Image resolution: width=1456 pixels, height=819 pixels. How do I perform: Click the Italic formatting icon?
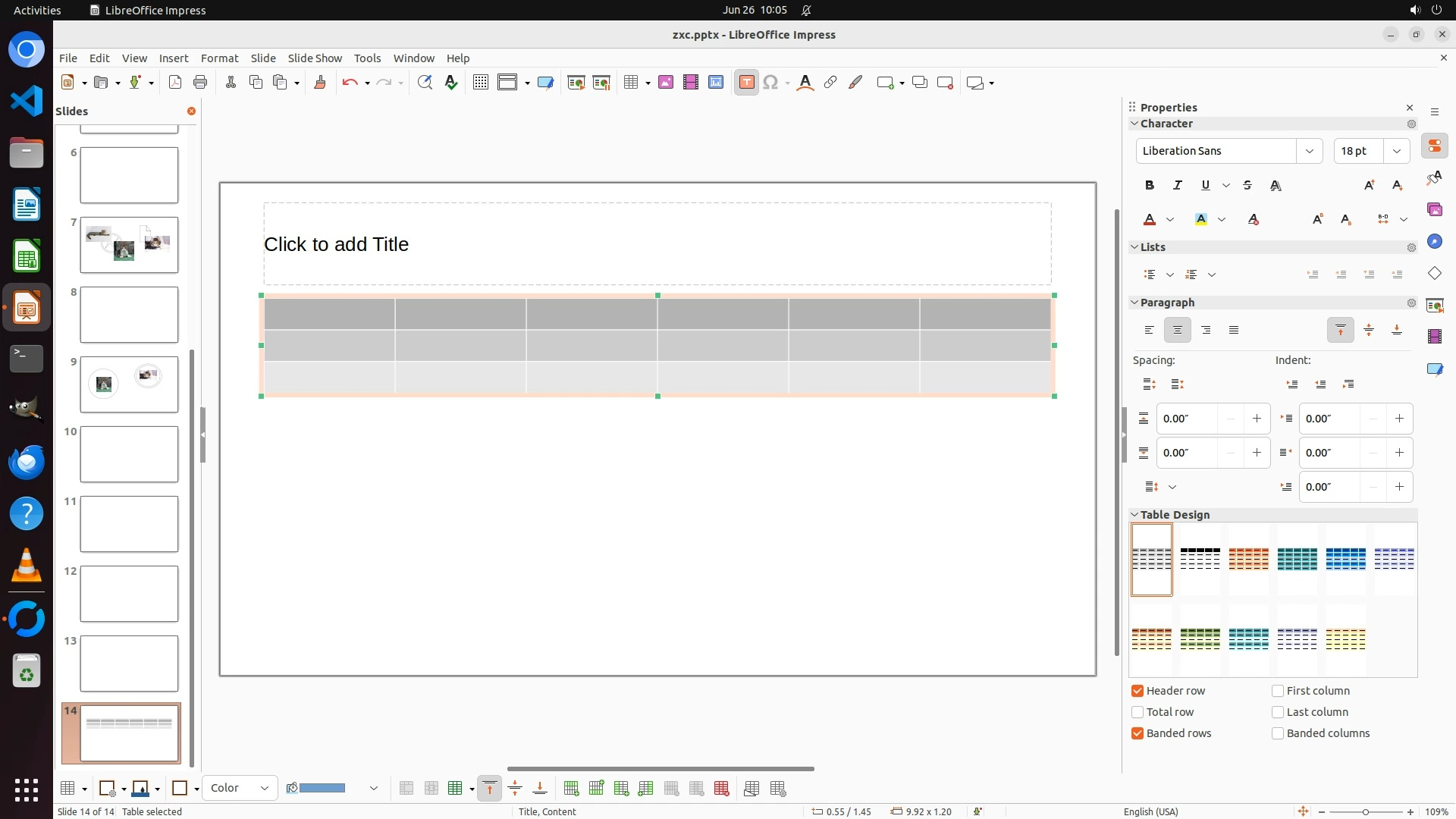(x=1177, y=185)
